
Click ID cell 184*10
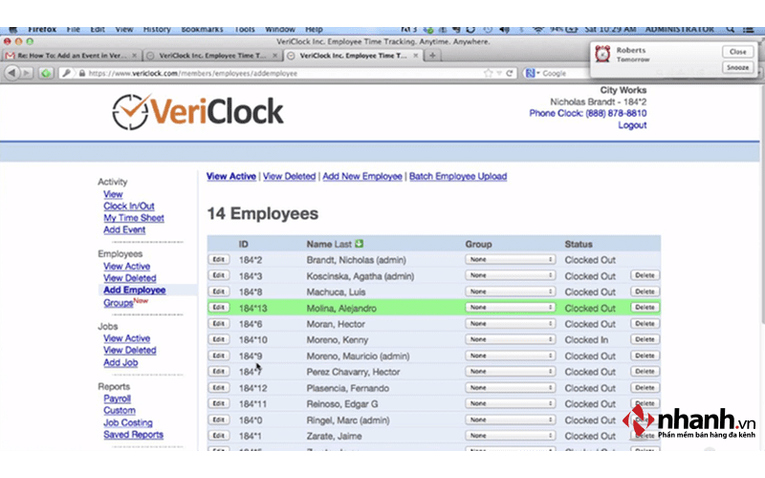point(253,340)
